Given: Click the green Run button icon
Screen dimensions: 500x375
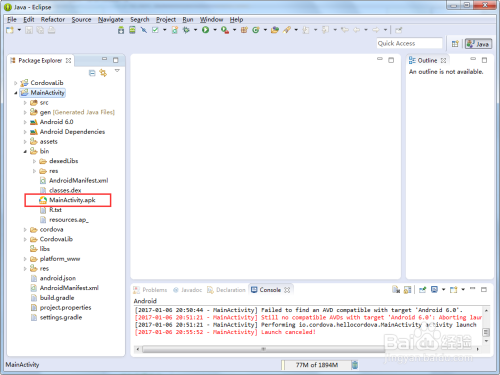Looking at the screenshot, I should (206, 30).
